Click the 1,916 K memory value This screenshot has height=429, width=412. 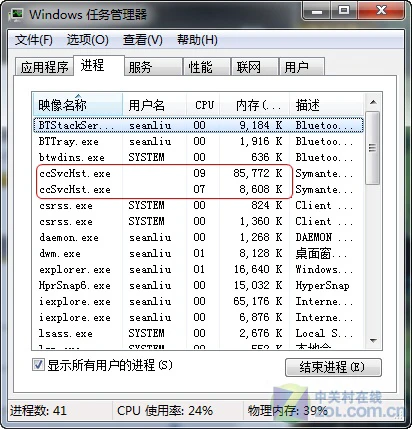pos(261,141)
